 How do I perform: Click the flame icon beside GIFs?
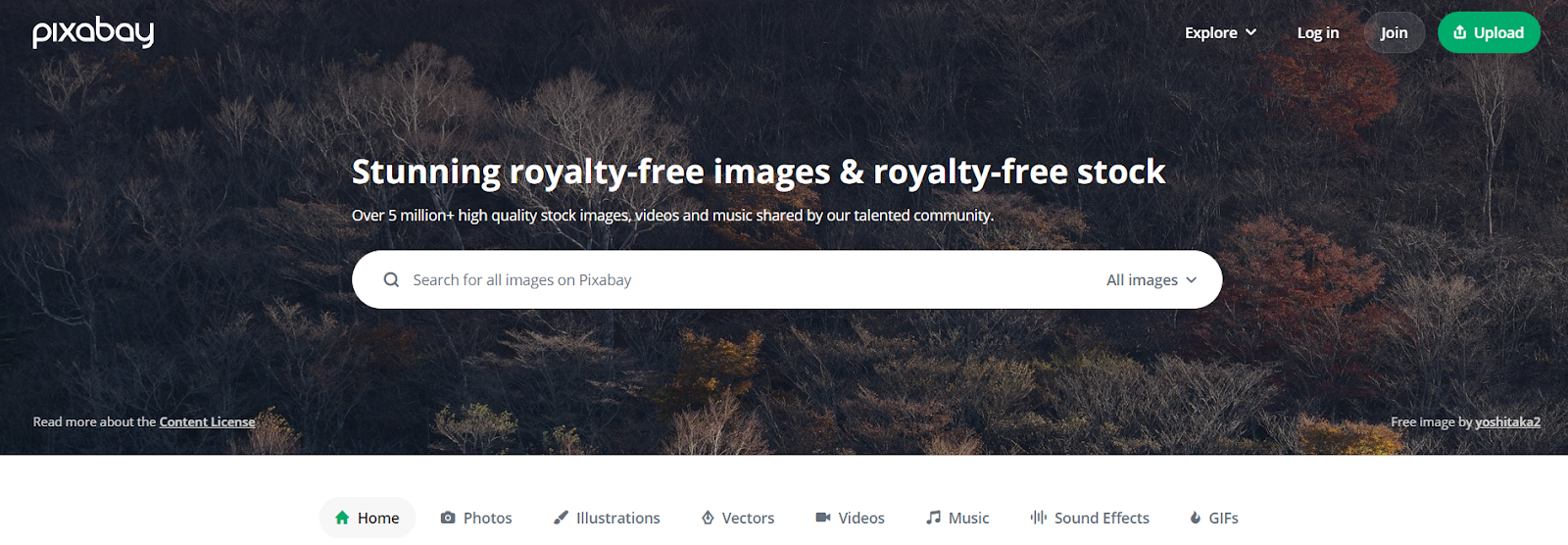pos(1196,518)
